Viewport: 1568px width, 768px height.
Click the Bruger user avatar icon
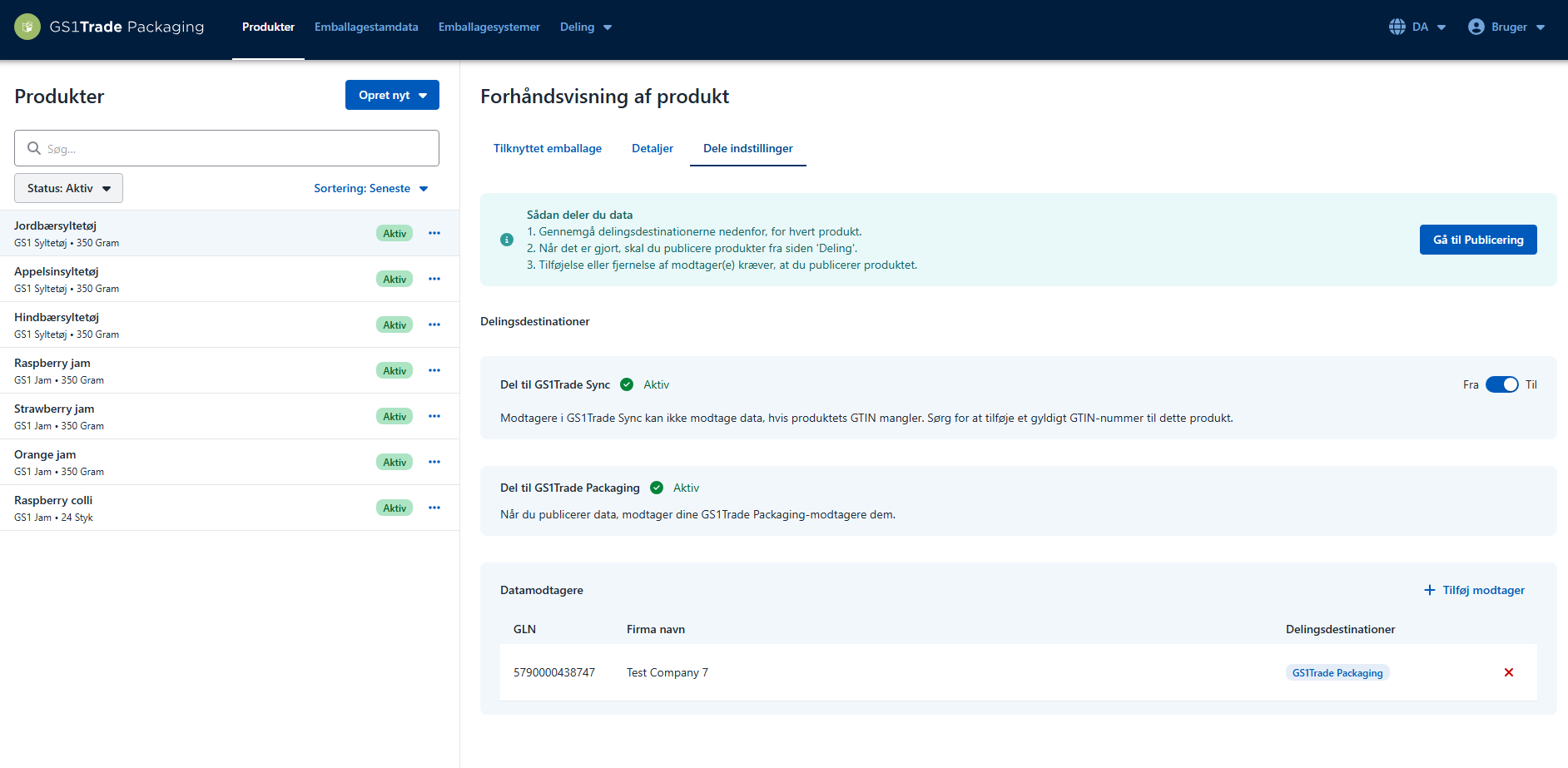click(1476, 27)
